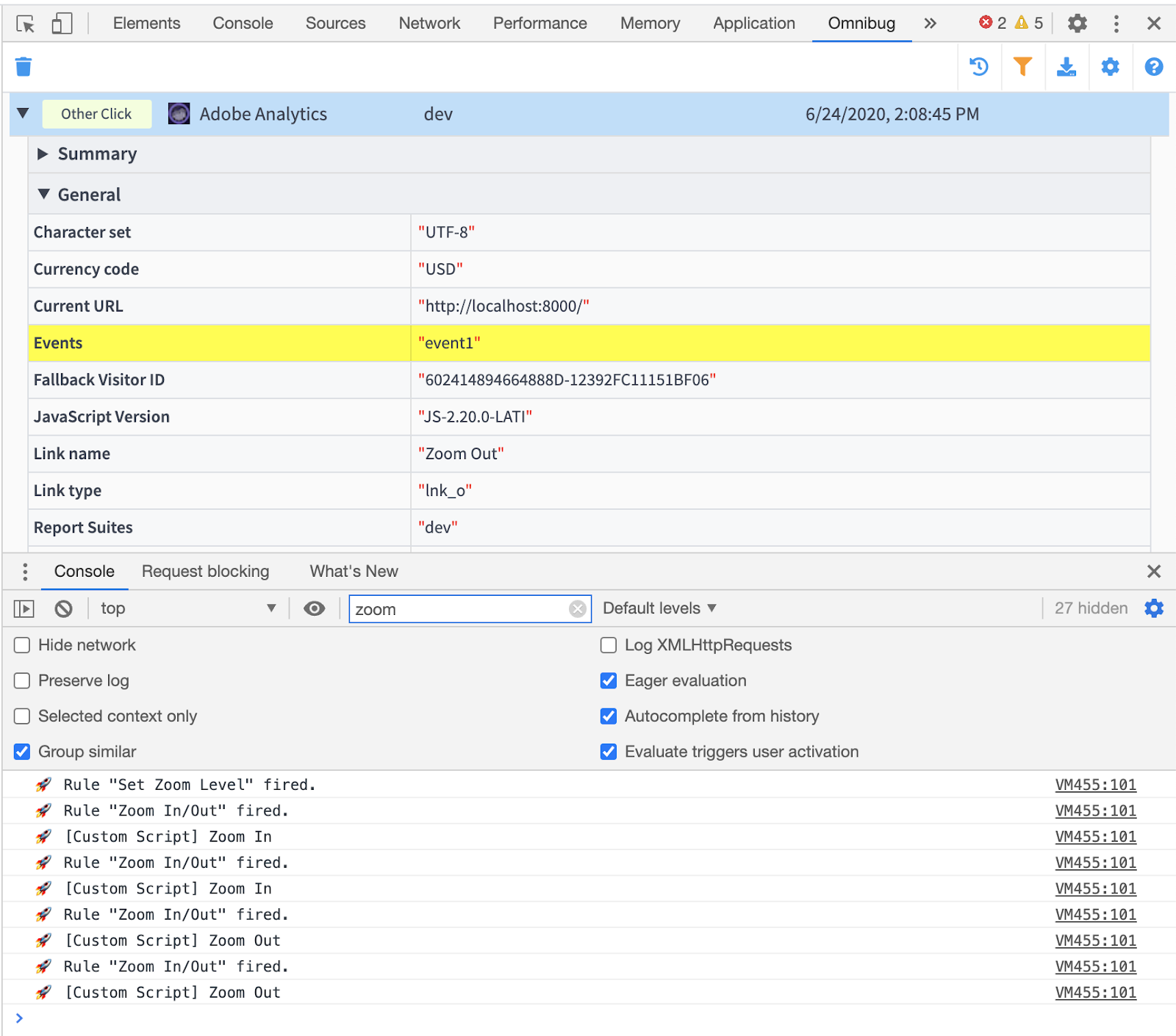Enable Selected context only checkbox
Screen dimensions: 1176x1036
pyautogui.click(x=22, y=716)
